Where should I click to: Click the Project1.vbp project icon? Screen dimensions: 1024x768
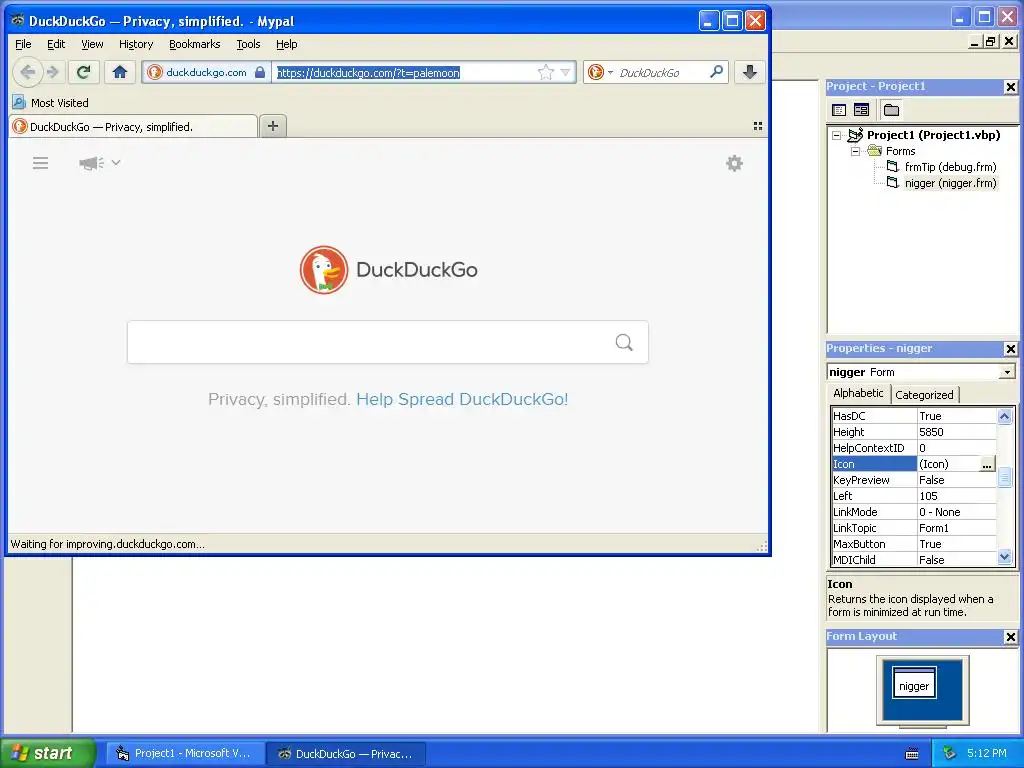tap(856, 135)
